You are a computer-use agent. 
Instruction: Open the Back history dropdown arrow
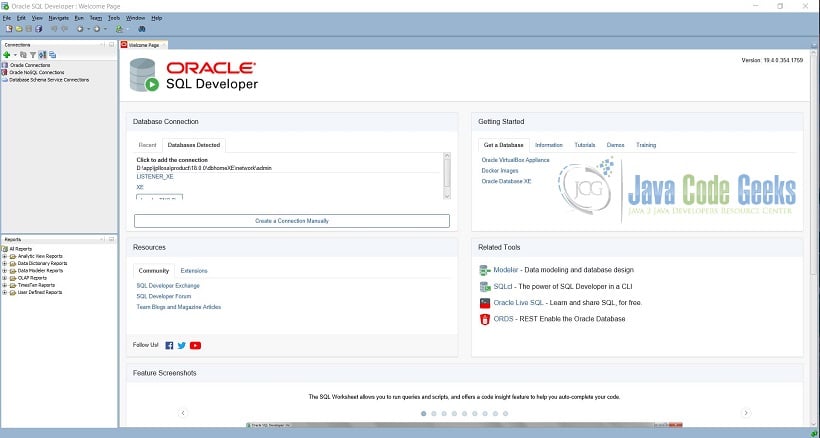(88, 29)
